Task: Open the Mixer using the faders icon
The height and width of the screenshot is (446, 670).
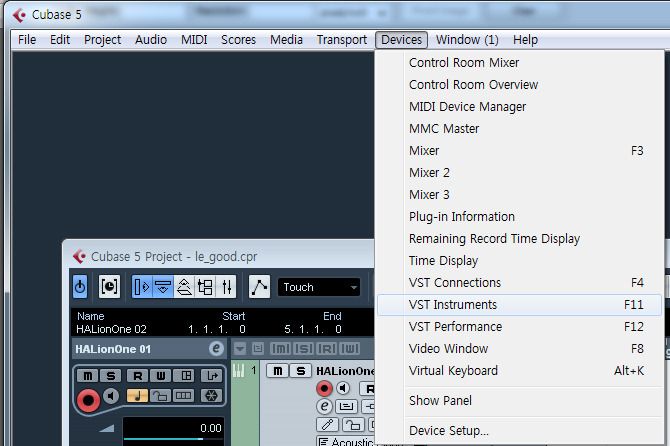Action: tap(226, 287)
